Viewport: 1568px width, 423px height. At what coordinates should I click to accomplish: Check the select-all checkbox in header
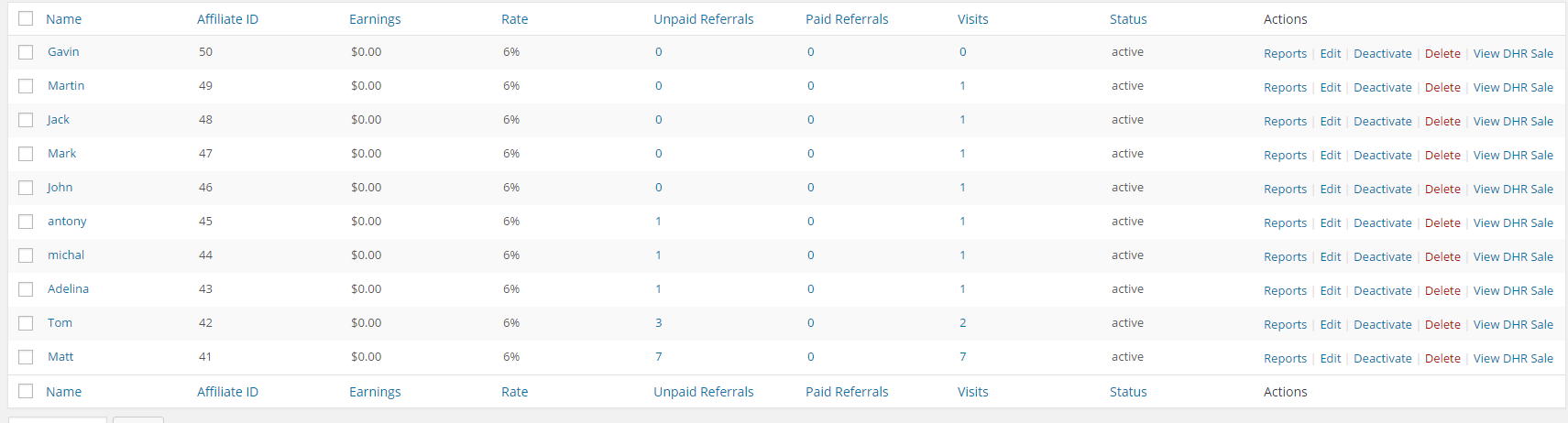click(x=26, y=19)
